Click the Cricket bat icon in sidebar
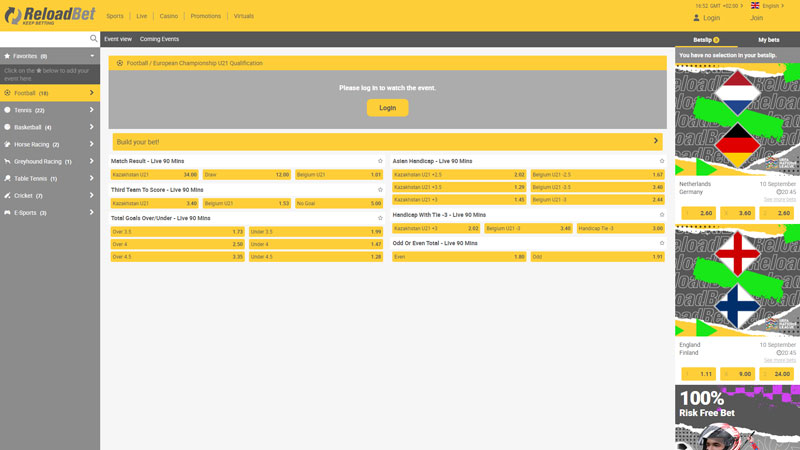This screenshot has height=450, width=800. click(8, 195)
